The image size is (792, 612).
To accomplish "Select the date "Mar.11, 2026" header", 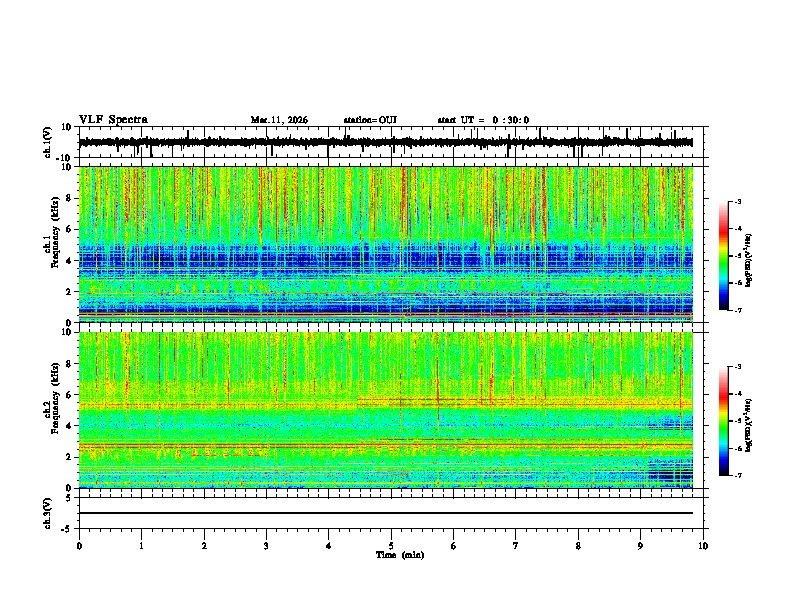I will click(279, 120).
